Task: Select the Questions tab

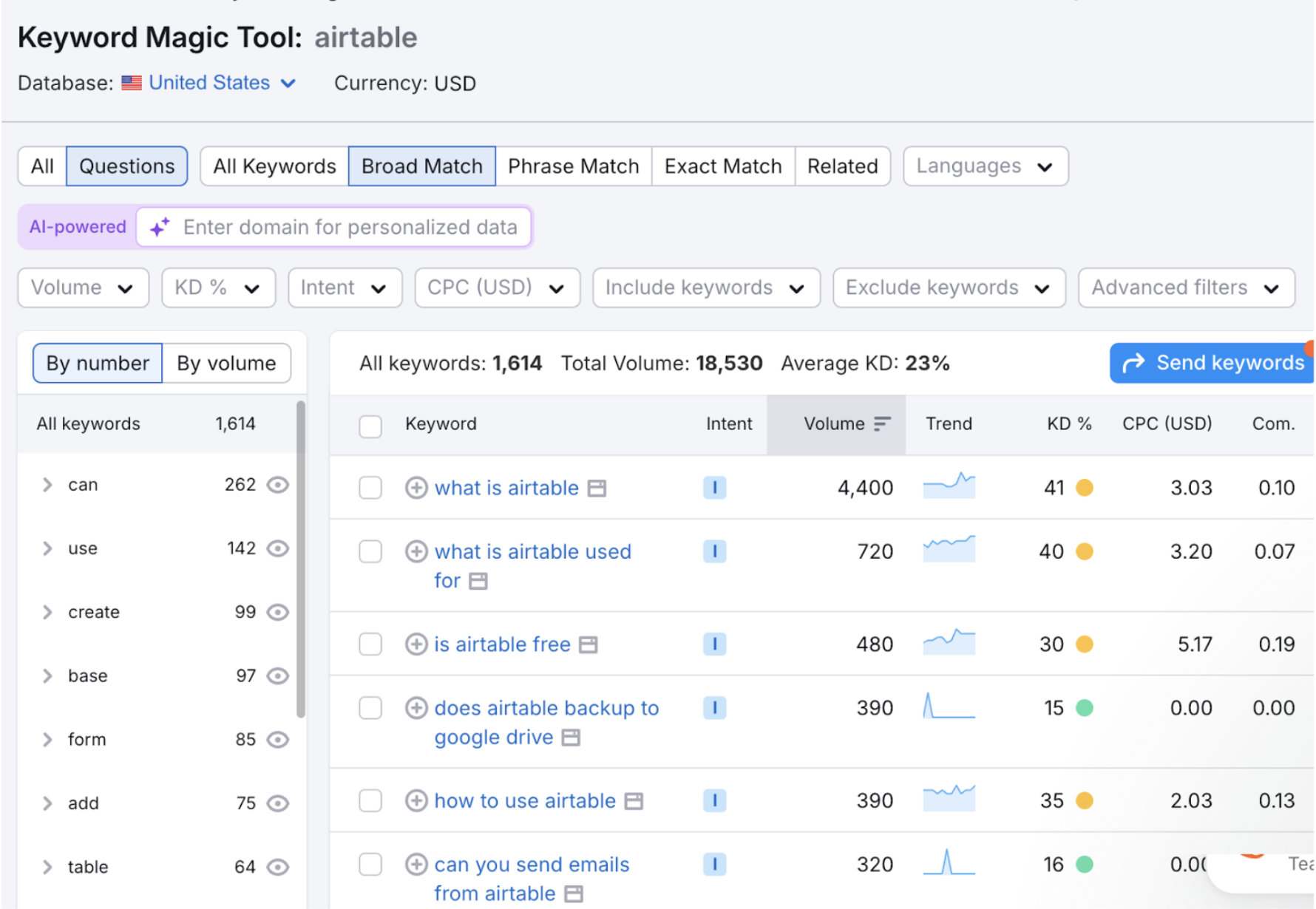Action: pos(127,166)
